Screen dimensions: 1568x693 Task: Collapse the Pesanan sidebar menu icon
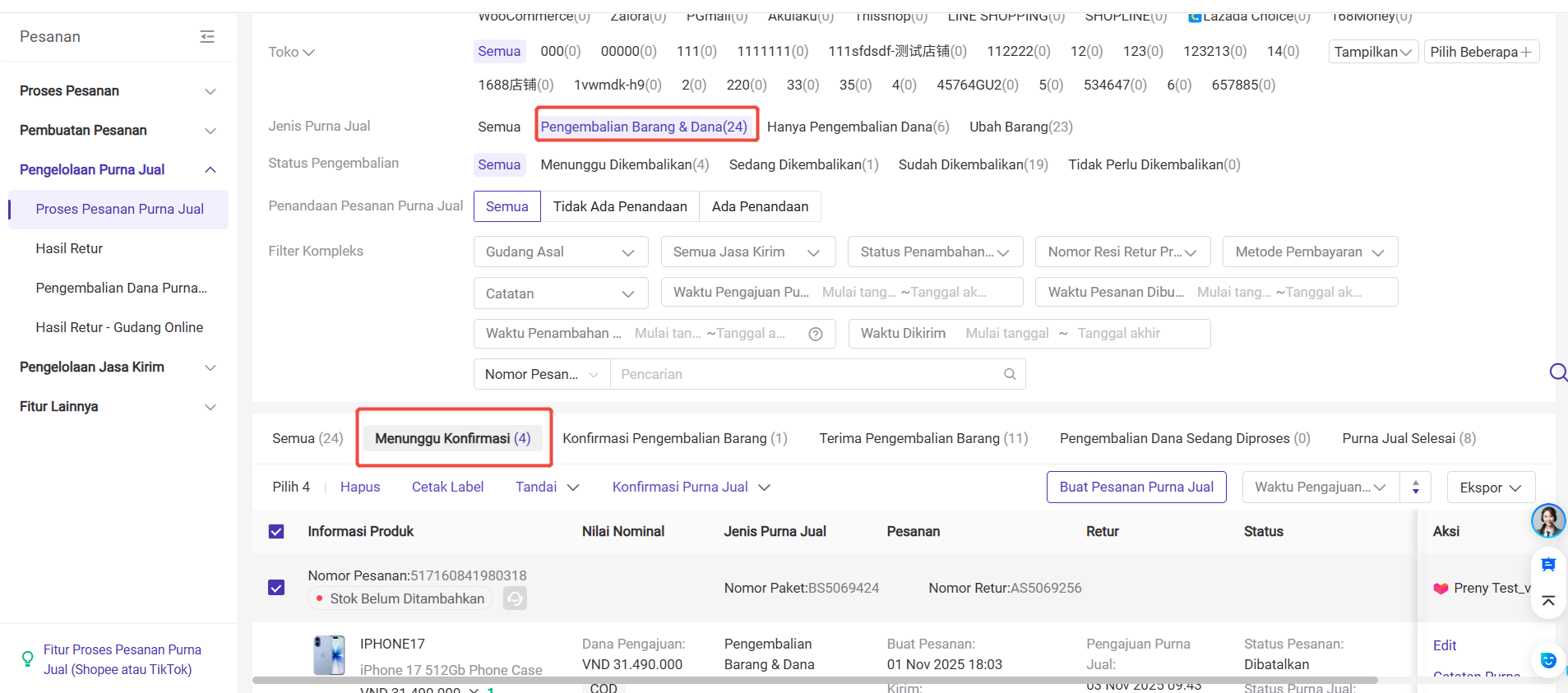click(x=207, y=37)
